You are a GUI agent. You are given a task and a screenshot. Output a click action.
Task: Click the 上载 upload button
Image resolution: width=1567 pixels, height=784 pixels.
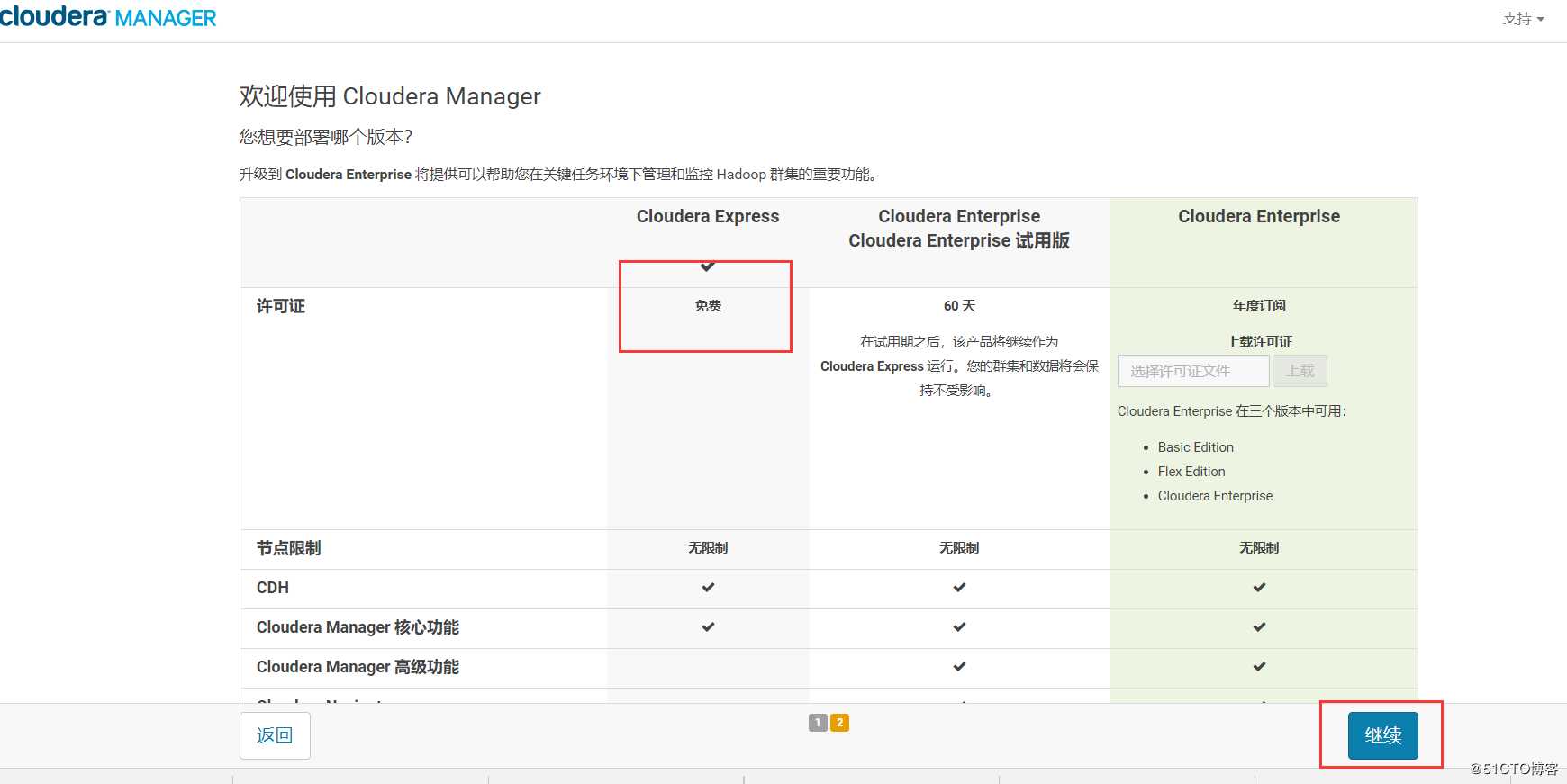(x=1300, y=371)
